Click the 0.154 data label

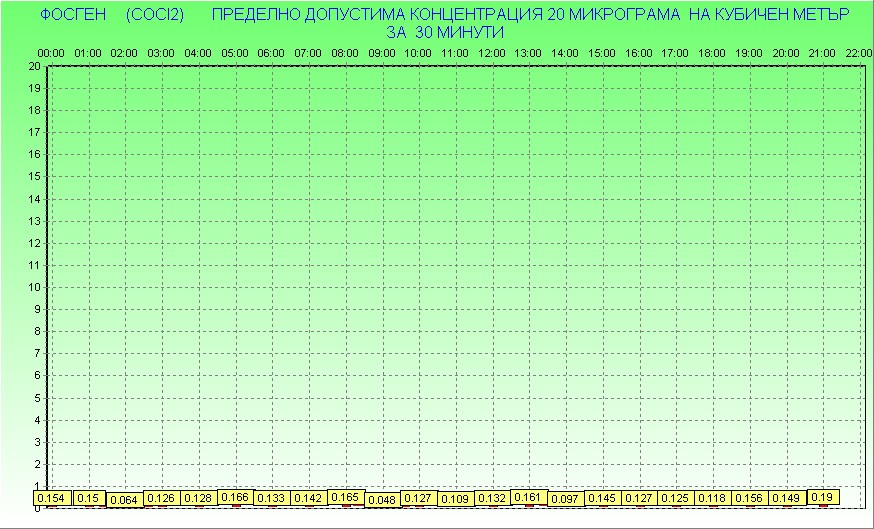click(x=50, y=498)
